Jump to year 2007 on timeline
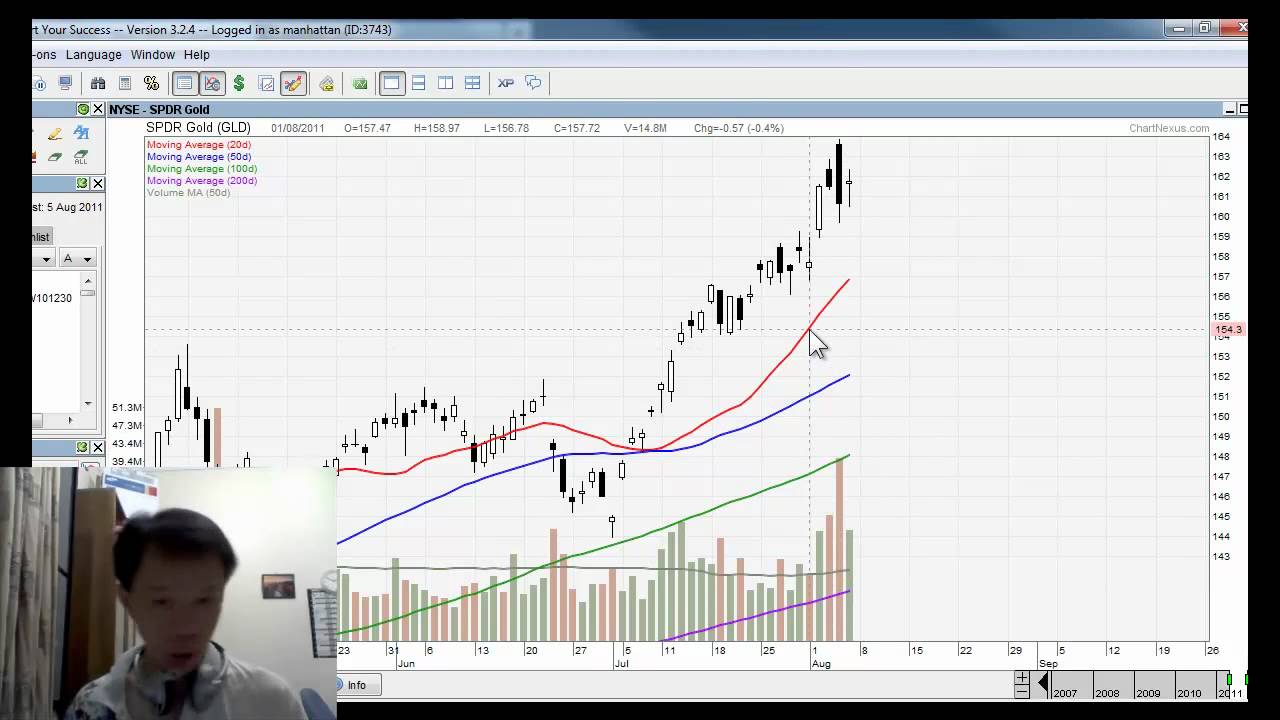 1065,693
